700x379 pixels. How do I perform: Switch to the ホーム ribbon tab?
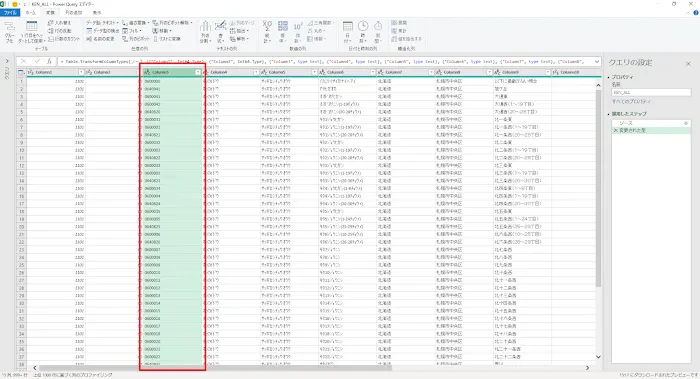(30, 12)
